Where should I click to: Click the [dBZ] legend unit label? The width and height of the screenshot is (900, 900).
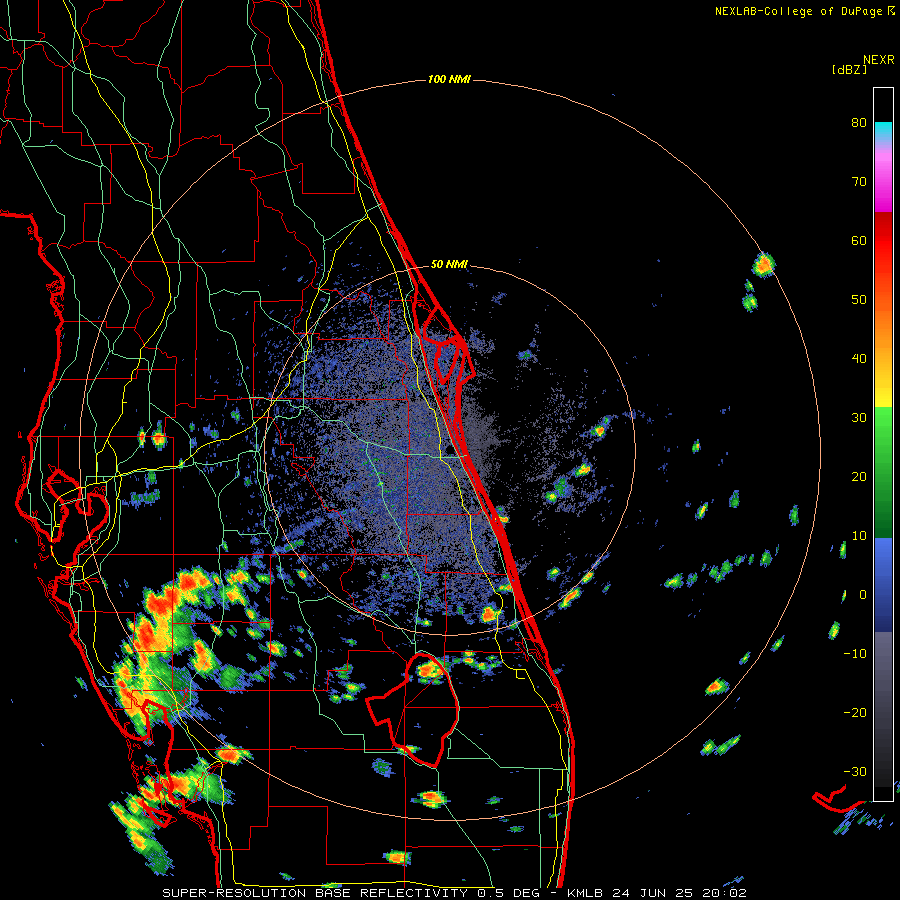coord(849,70)
